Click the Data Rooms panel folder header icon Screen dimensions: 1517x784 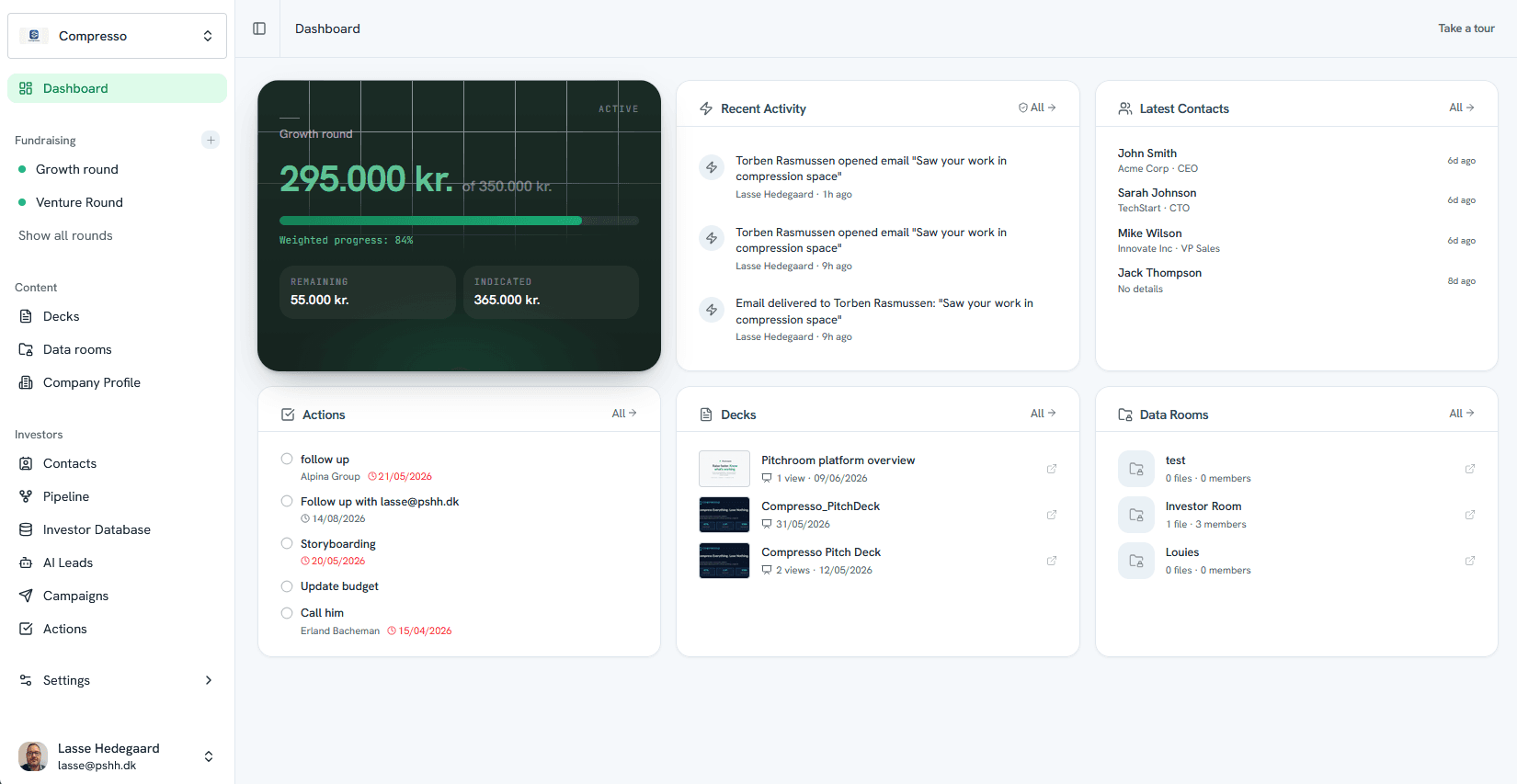1125,415
